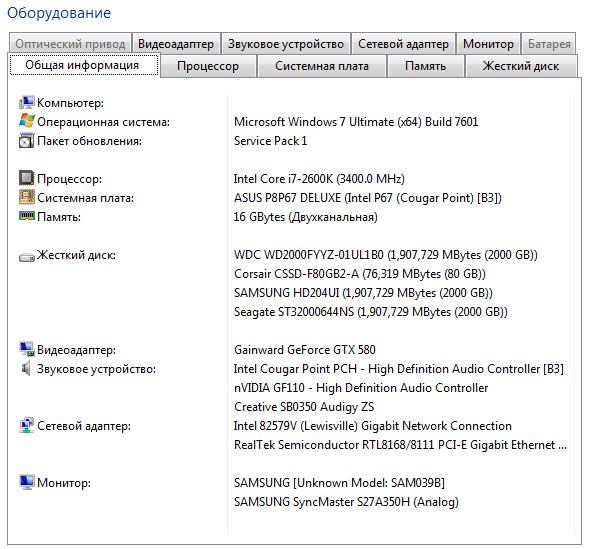Click the Операционная система: label
This screenshot has height=549, width=589.
[103, 122]
